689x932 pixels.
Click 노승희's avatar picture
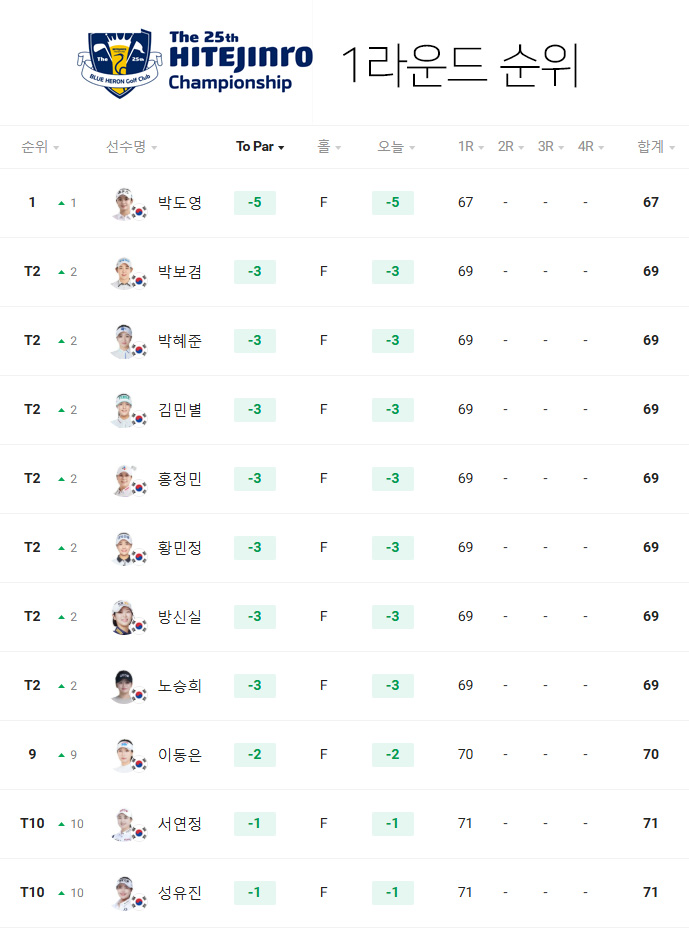click(124, 686)
